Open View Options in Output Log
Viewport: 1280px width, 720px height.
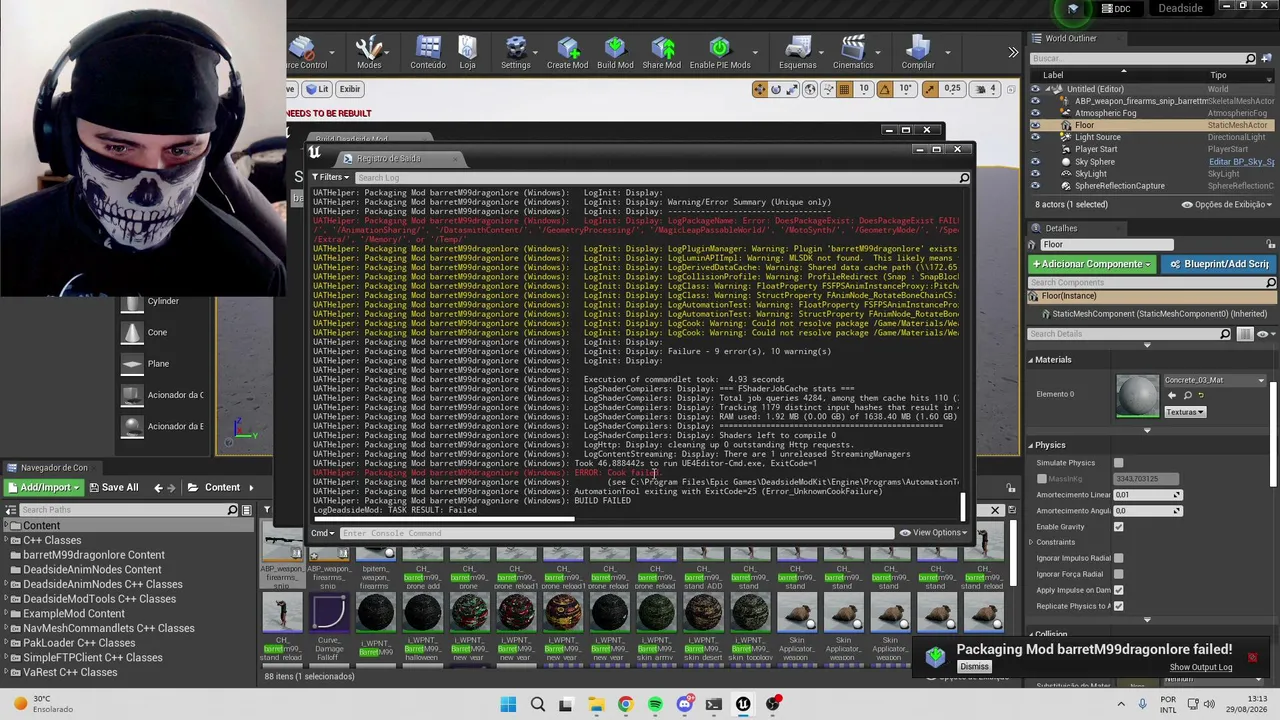[933, 533]
